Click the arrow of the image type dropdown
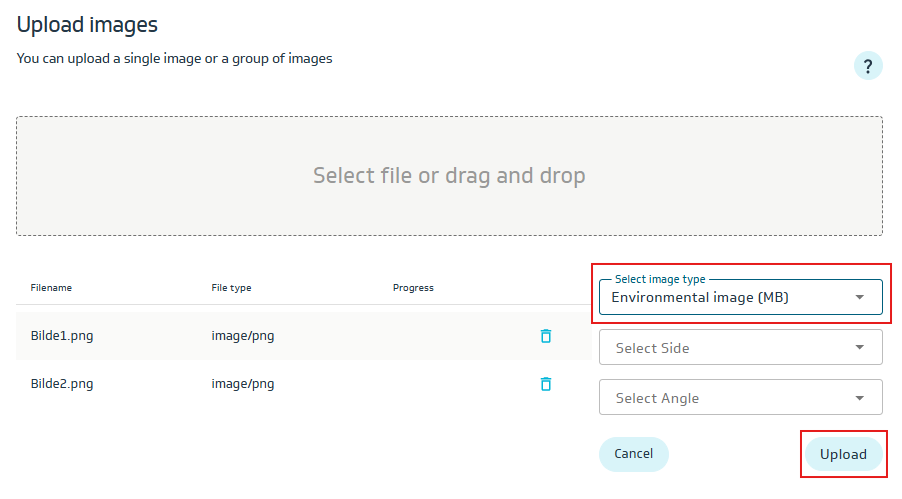The height and width of the screenshot is (499, 902). click(859, 297)
